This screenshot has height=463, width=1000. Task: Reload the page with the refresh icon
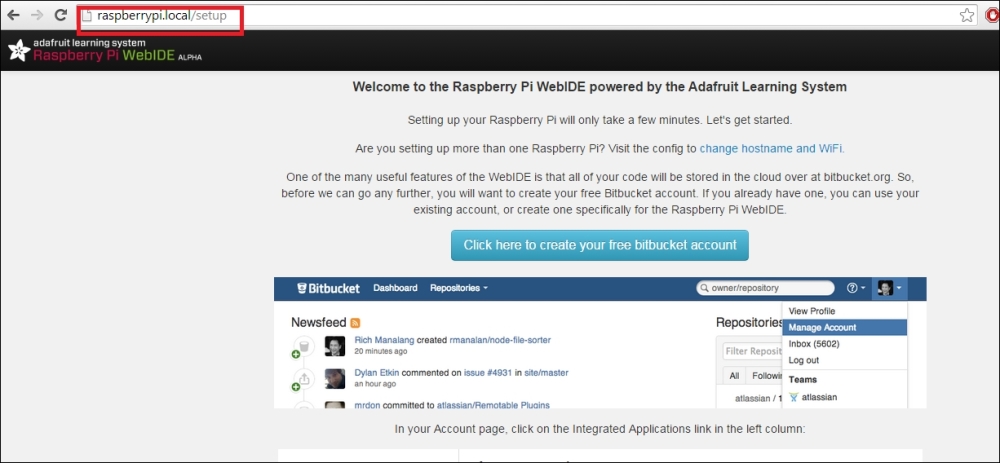pos(61,15)
